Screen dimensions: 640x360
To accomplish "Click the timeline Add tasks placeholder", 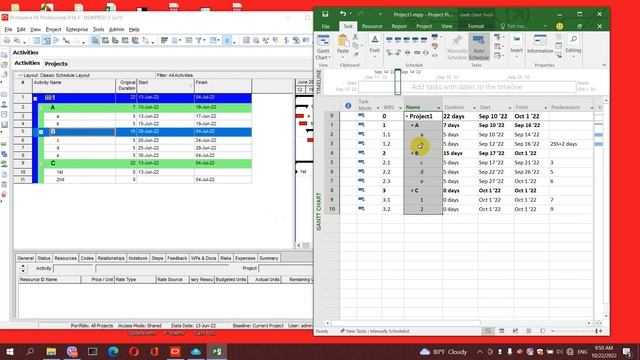I will point(467,87).
